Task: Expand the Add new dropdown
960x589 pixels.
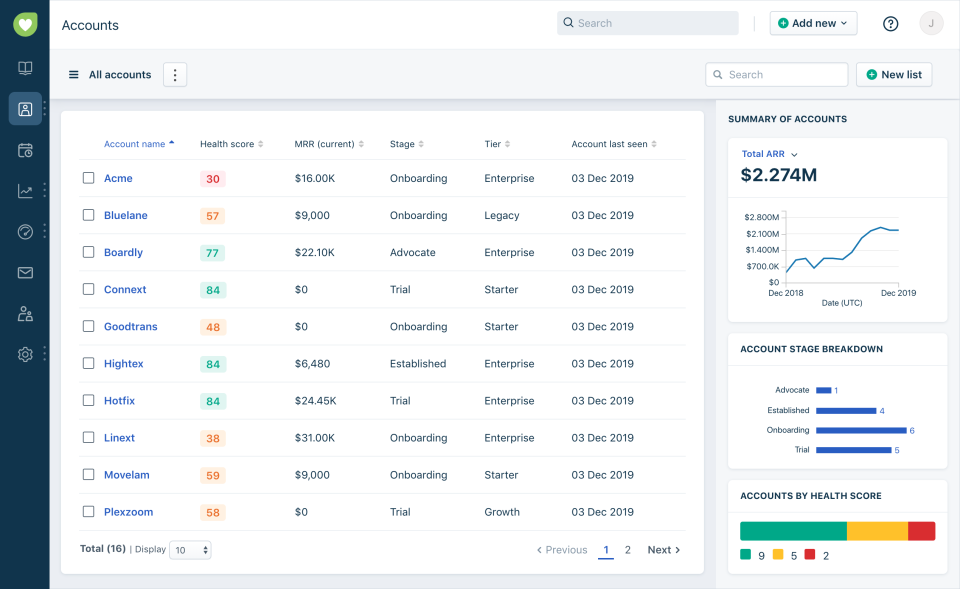Action: [x=813, y=23]
